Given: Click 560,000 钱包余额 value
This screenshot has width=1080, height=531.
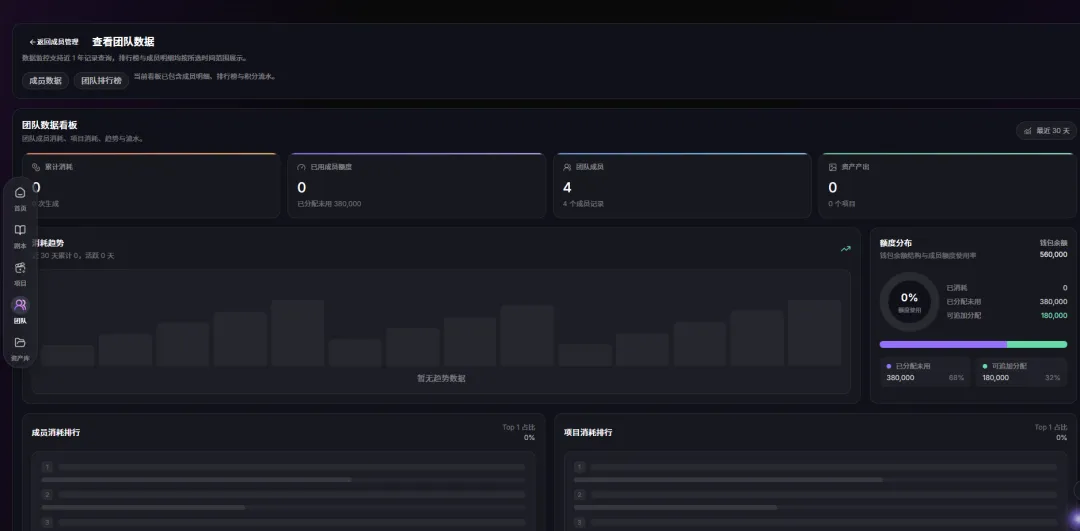Looking at the screenshot, I should [x=1054, y=255].
